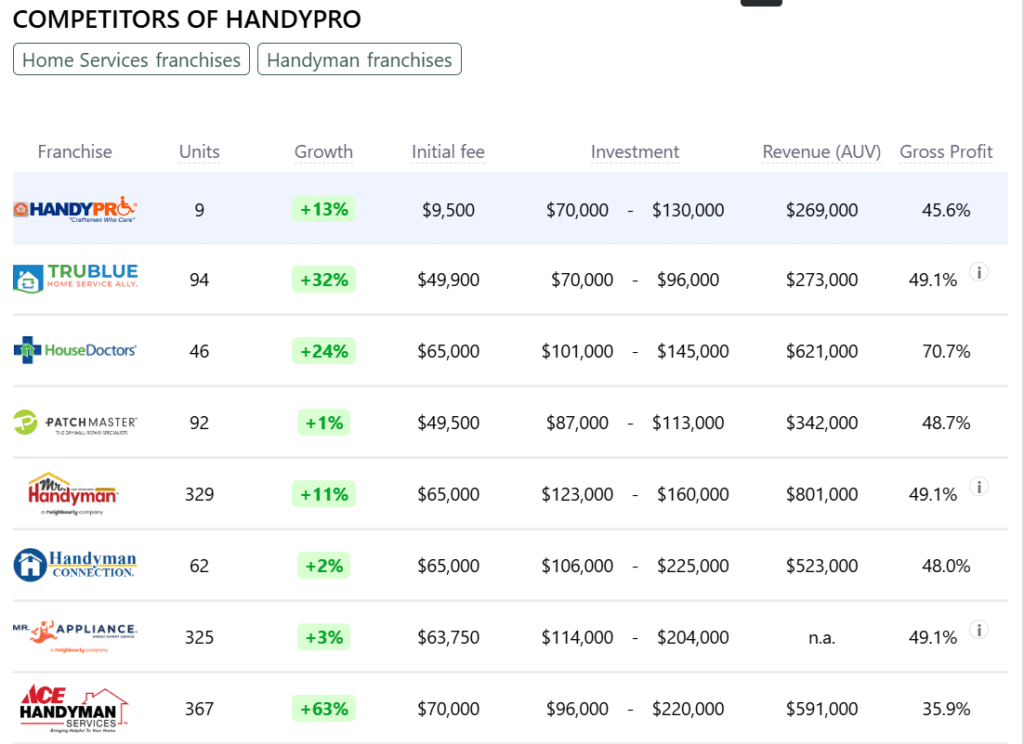The height and width of the screenshot is (744, 1024).
Task: Click the Gross Profit column header
Action: [946, 152]
